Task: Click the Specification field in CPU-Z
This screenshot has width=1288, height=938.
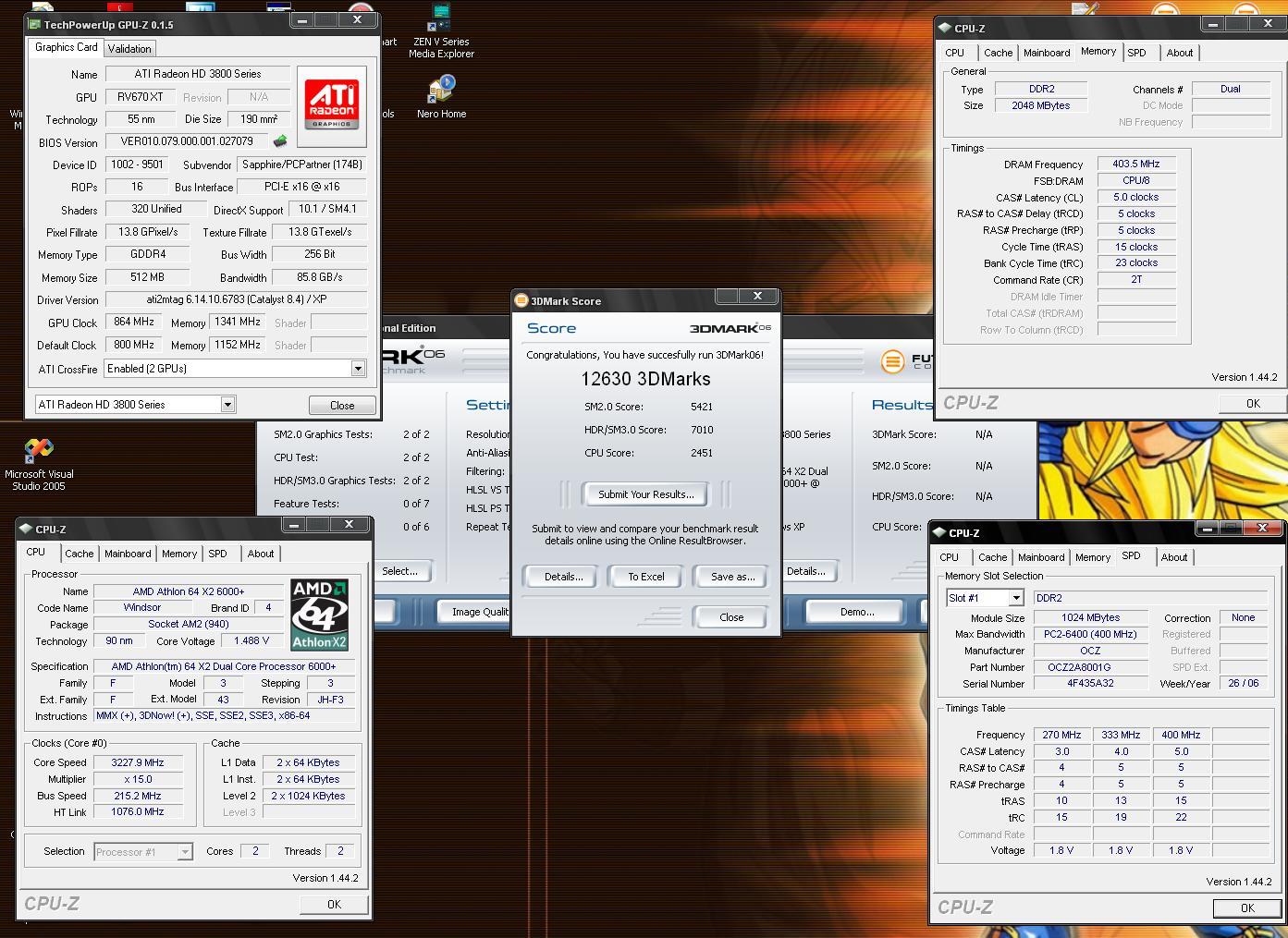Action: point(224,666)
